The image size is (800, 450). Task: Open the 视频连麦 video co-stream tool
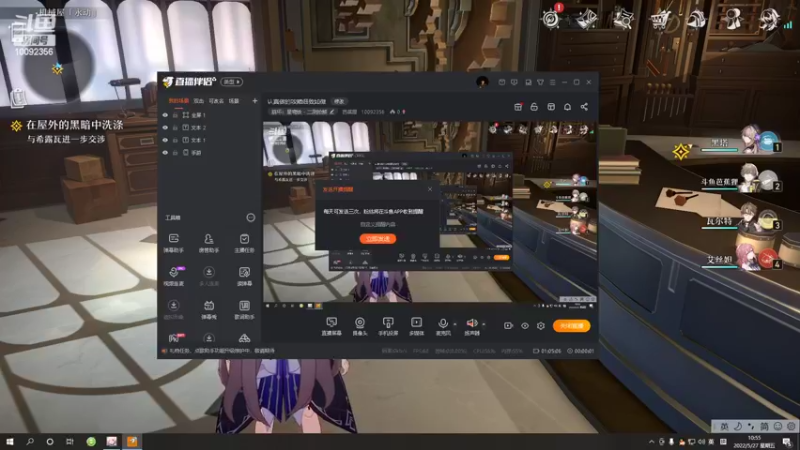point(173,276)
